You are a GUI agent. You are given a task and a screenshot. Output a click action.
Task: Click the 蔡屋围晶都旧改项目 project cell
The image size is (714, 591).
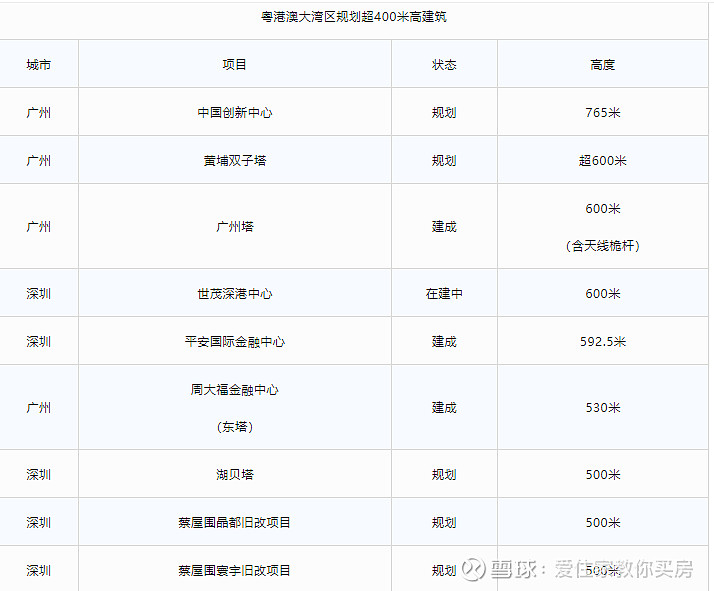pyautogui.click(x=235, y=522)
